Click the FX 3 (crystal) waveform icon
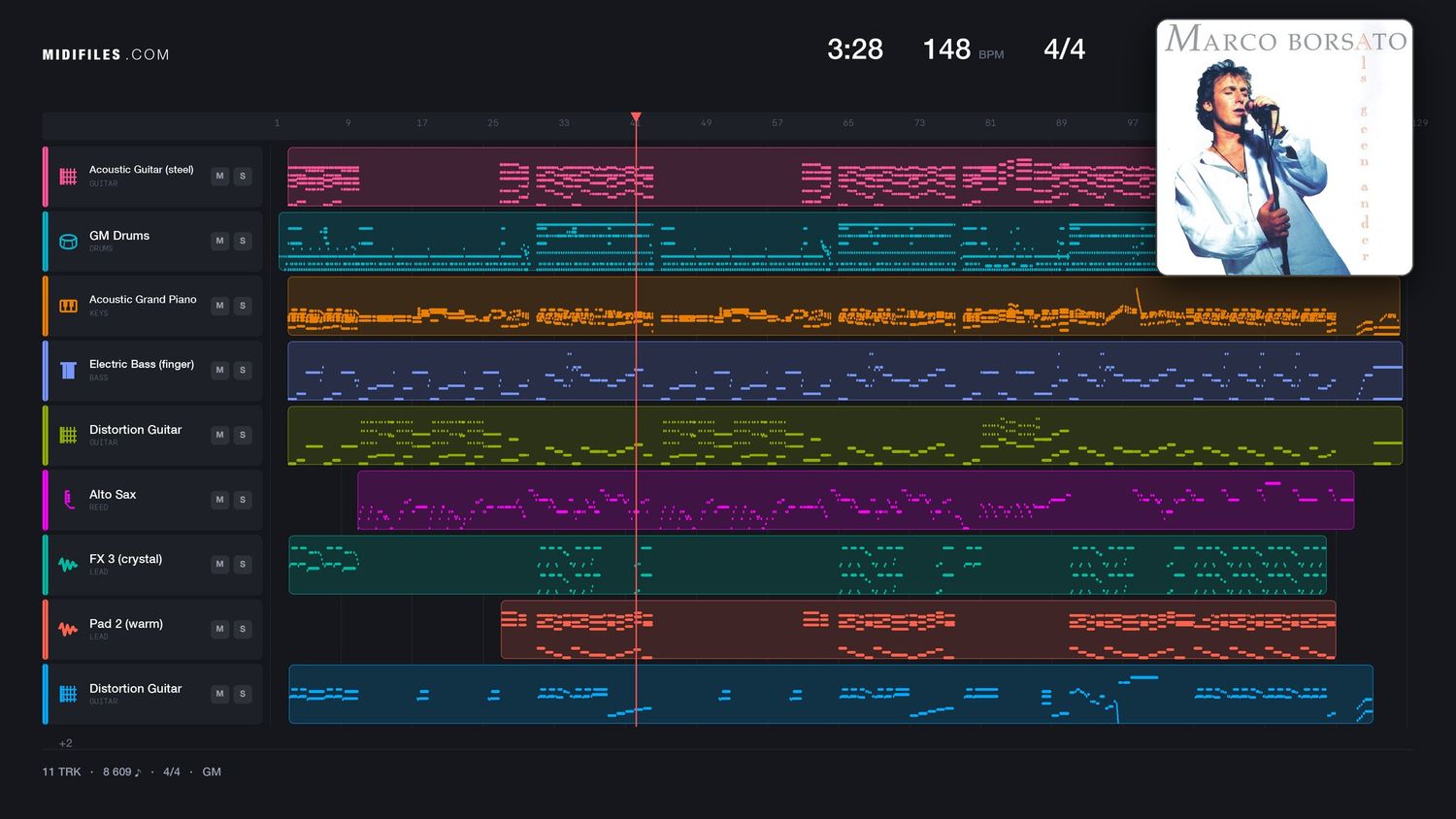 pos(68,565)
